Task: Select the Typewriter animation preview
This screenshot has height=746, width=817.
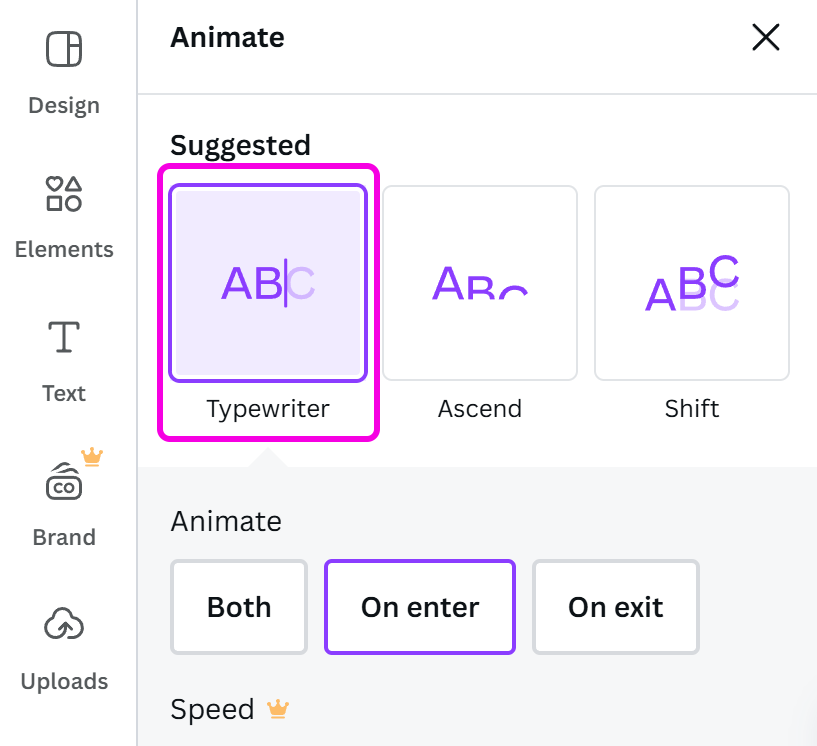Action: pos(267,283)
